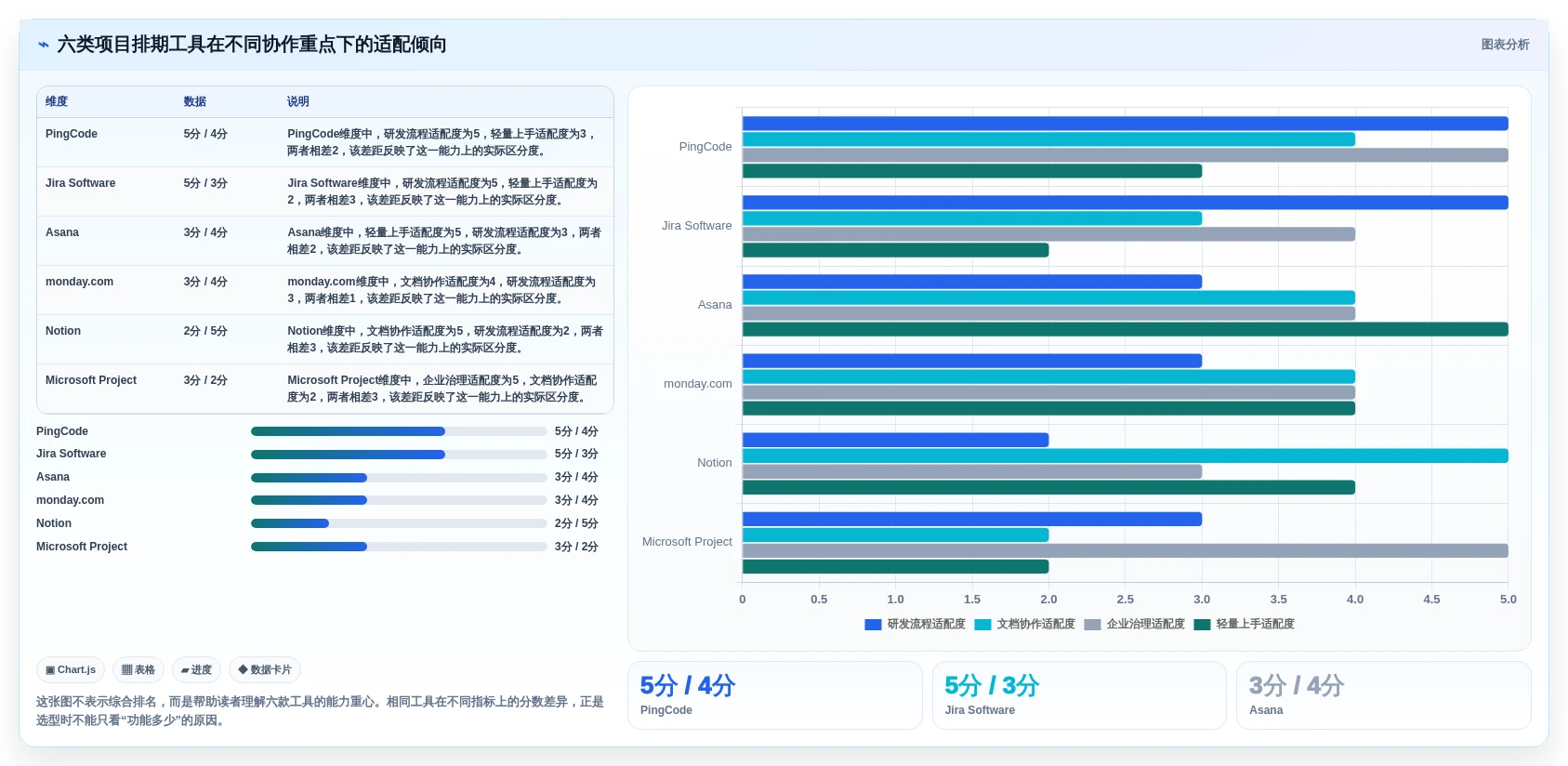
Task: Click the Notion description text in table
Action: coord(445,339)
